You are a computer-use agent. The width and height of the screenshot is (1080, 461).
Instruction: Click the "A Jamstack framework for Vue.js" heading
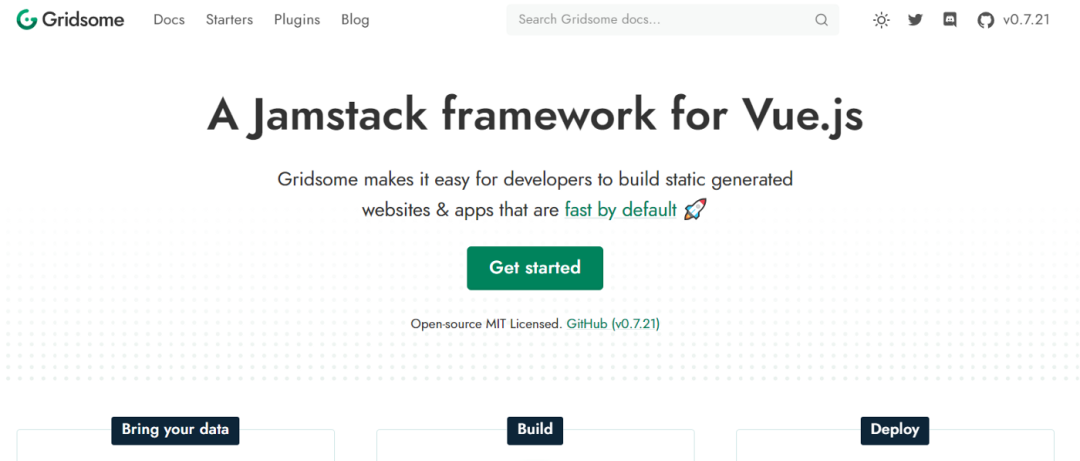click(535, 116)
